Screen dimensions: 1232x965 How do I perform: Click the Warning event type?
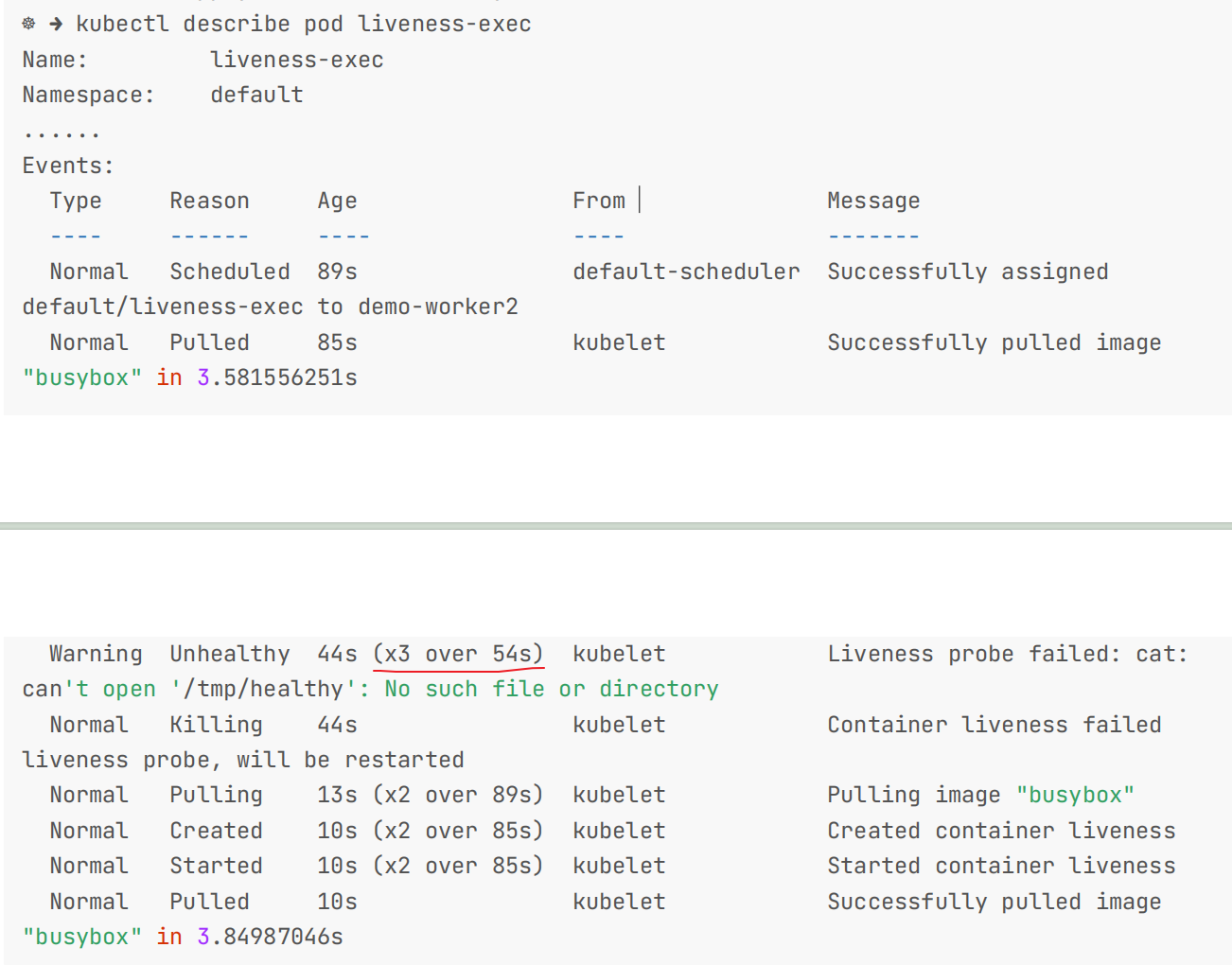(x=96, y=654)
